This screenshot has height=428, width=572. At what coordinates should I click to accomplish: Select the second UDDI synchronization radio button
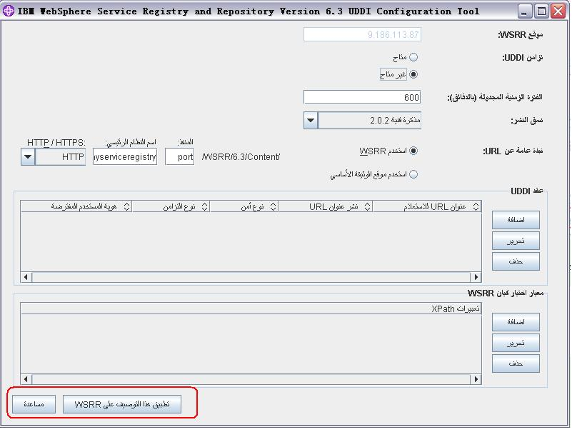(x=413, y=74)
